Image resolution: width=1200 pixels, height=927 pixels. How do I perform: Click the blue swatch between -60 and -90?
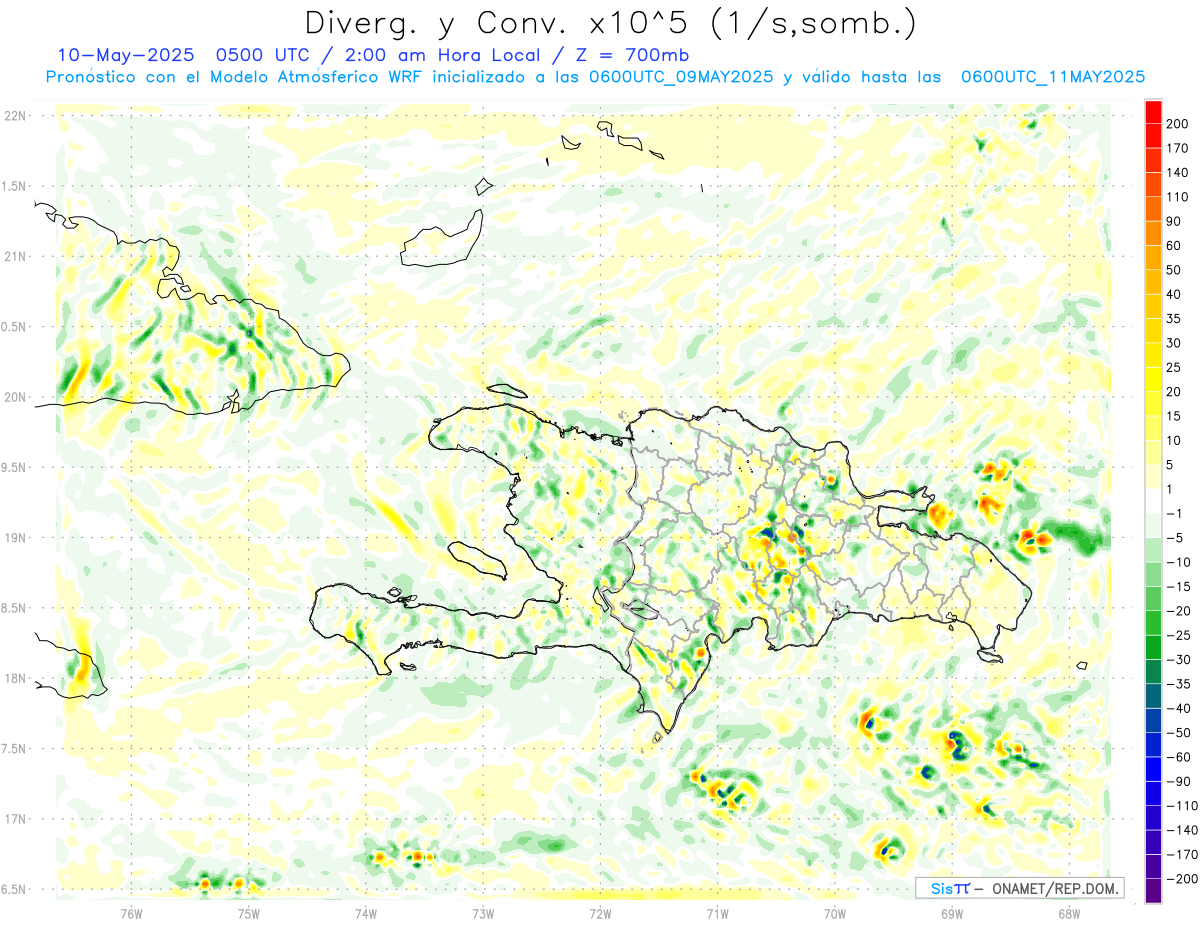tap(1153, 769)
